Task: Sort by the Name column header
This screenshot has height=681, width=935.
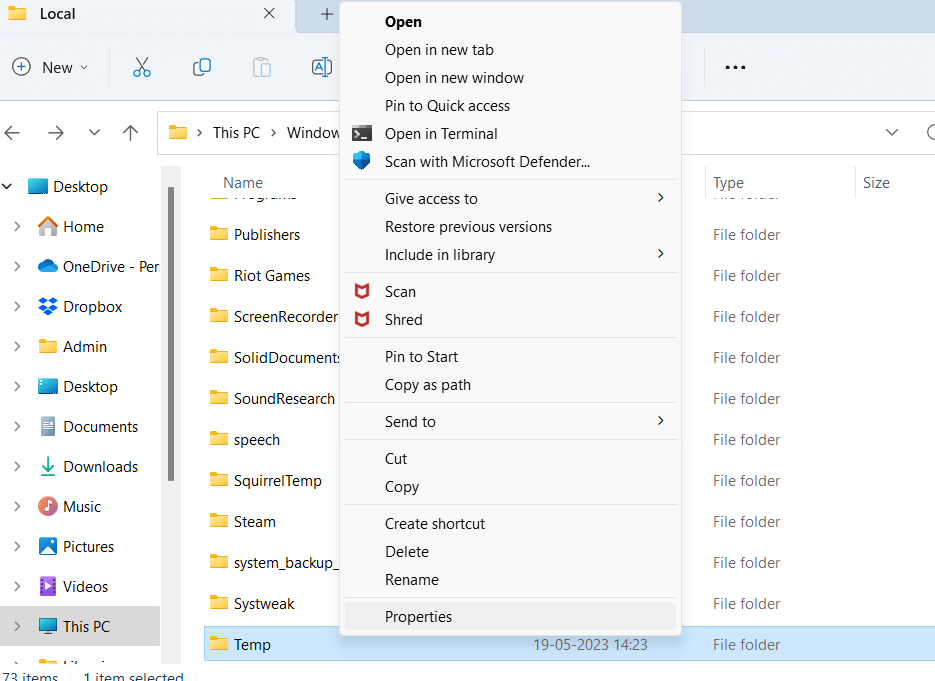Action: coord(243,183)
